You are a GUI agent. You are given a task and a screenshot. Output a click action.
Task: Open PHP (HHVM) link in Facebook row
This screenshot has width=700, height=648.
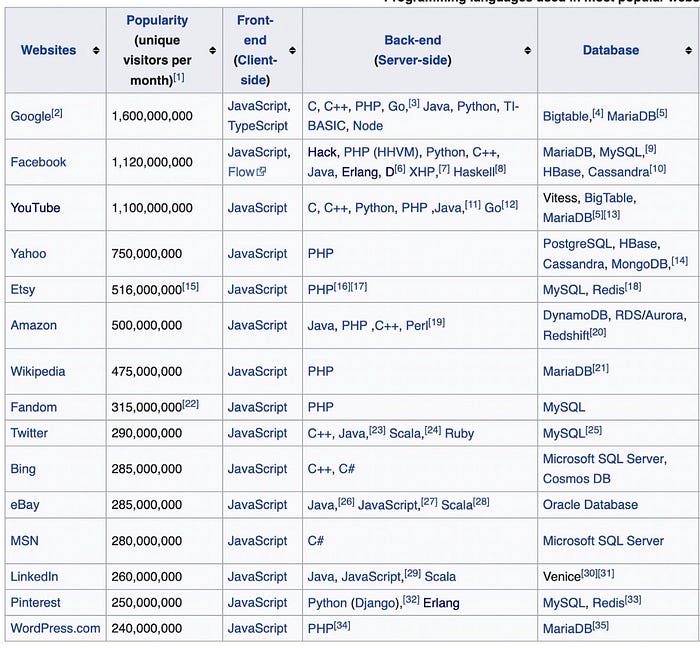tap(381, 152)
